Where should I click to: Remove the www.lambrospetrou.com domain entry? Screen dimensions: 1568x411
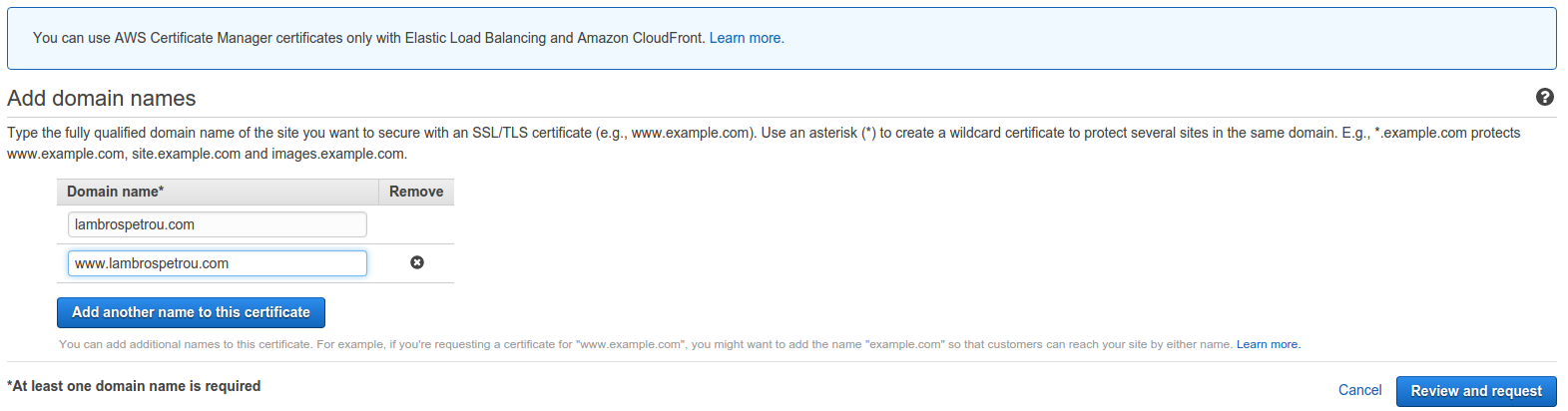point(417,262)
